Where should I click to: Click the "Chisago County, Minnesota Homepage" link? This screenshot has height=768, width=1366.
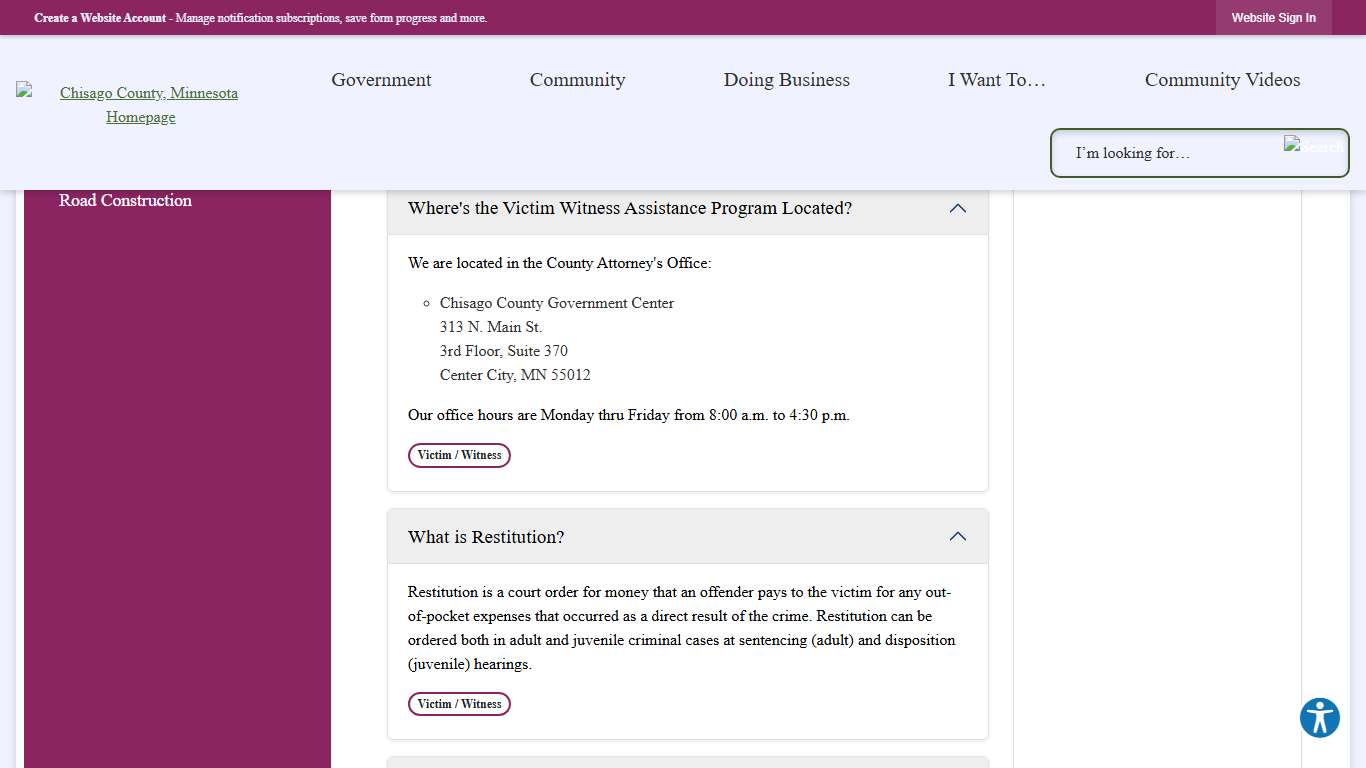(148, 104)
